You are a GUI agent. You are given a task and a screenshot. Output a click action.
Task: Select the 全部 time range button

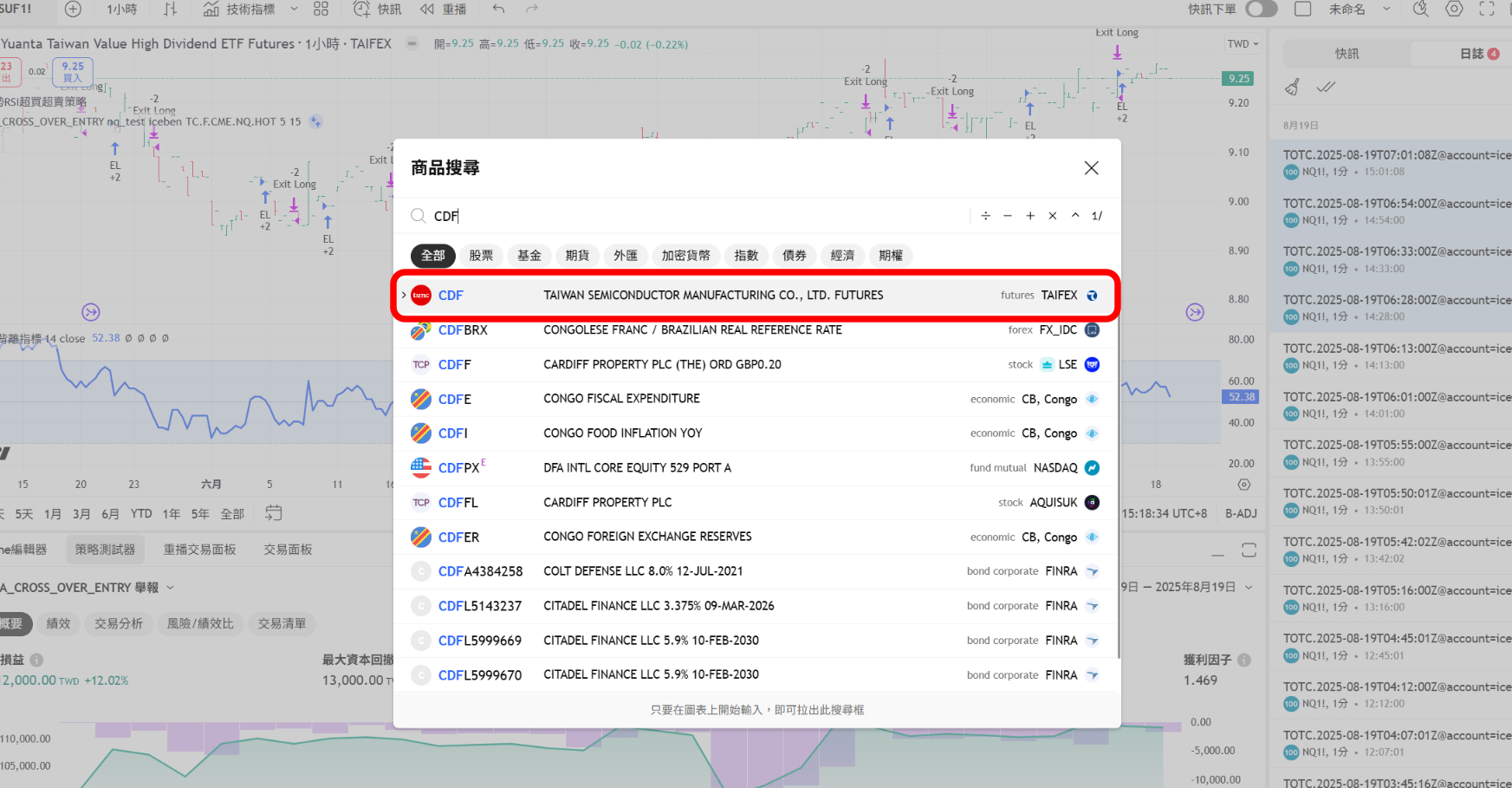(232, 514)
